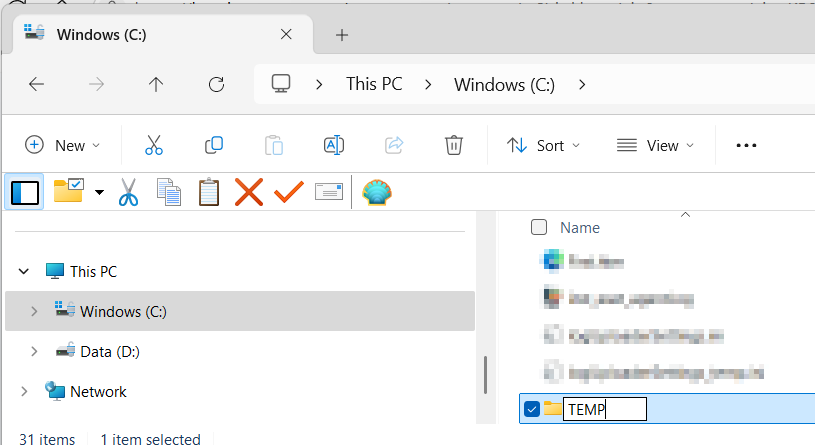Viewport: 815px width, 445px height.
Task: Uncheck the TEMP folder checkbox
Action: coord(532,409)
